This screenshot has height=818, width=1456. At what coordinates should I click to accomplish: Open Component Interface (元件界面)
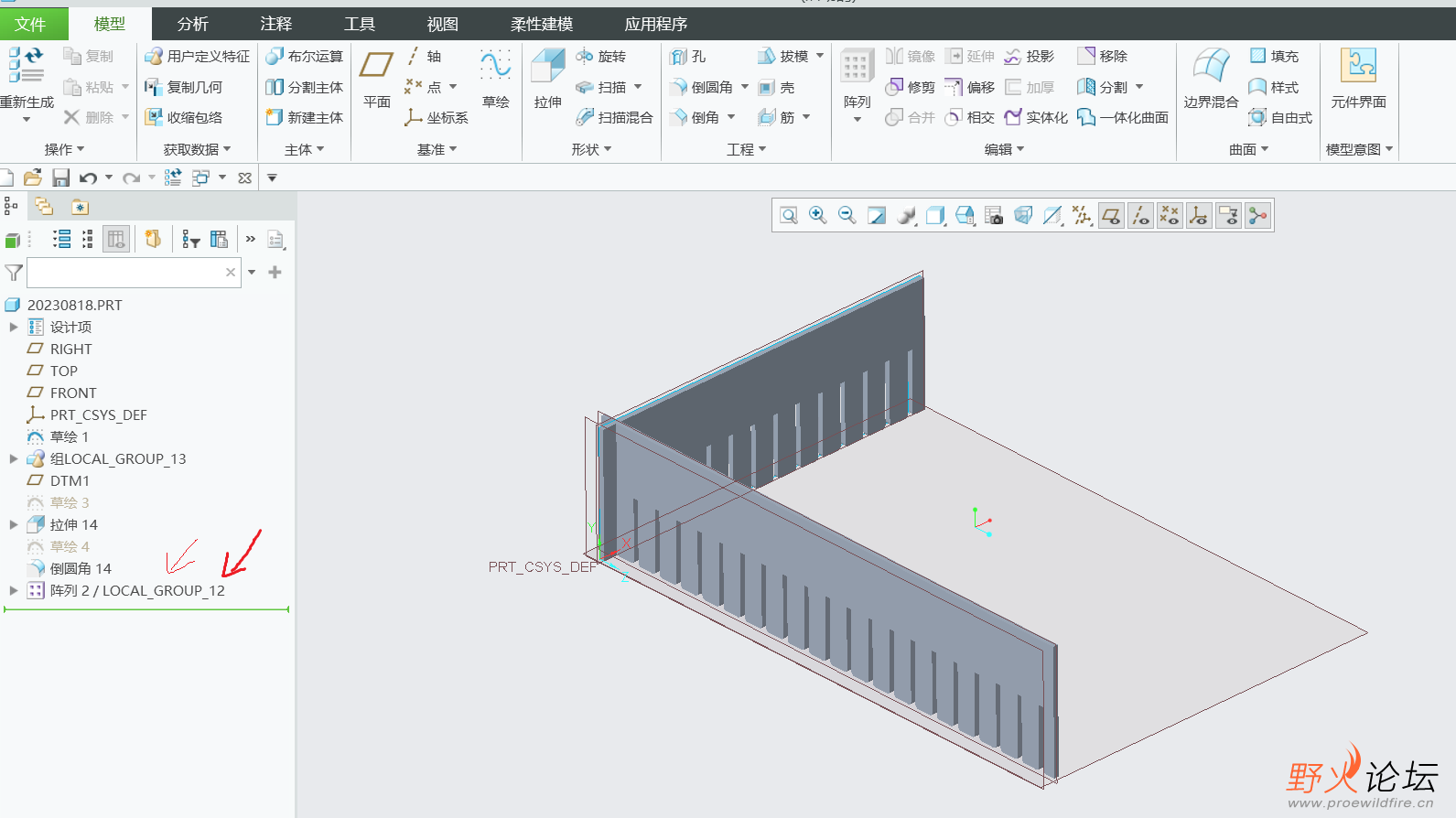tap(1358, 80)
